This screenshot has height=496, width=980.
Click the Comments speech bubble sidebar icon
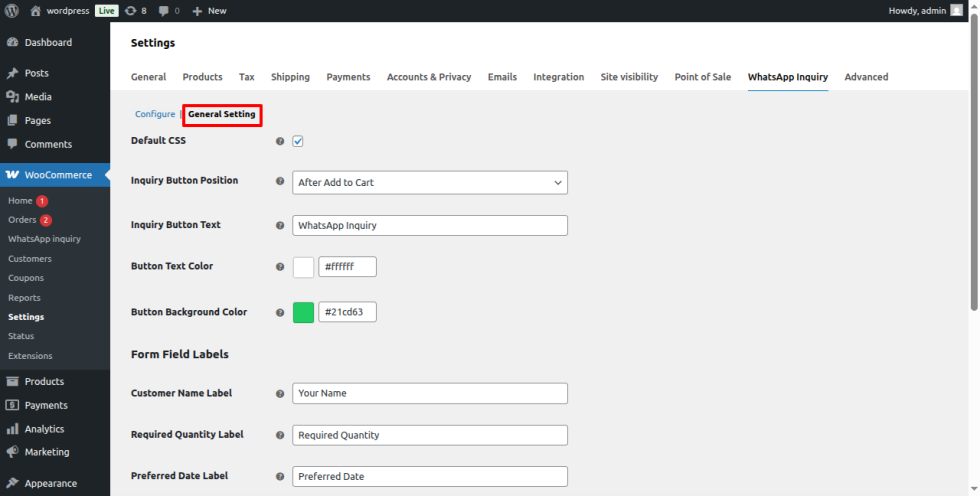tap(12, 144)
